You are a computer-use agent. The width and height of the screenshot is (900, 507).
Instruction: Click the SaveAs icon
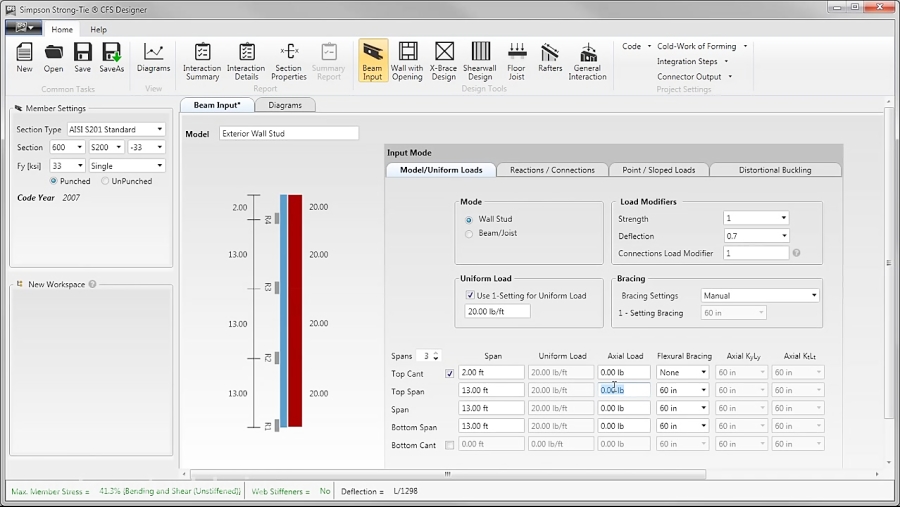[111, 58]
